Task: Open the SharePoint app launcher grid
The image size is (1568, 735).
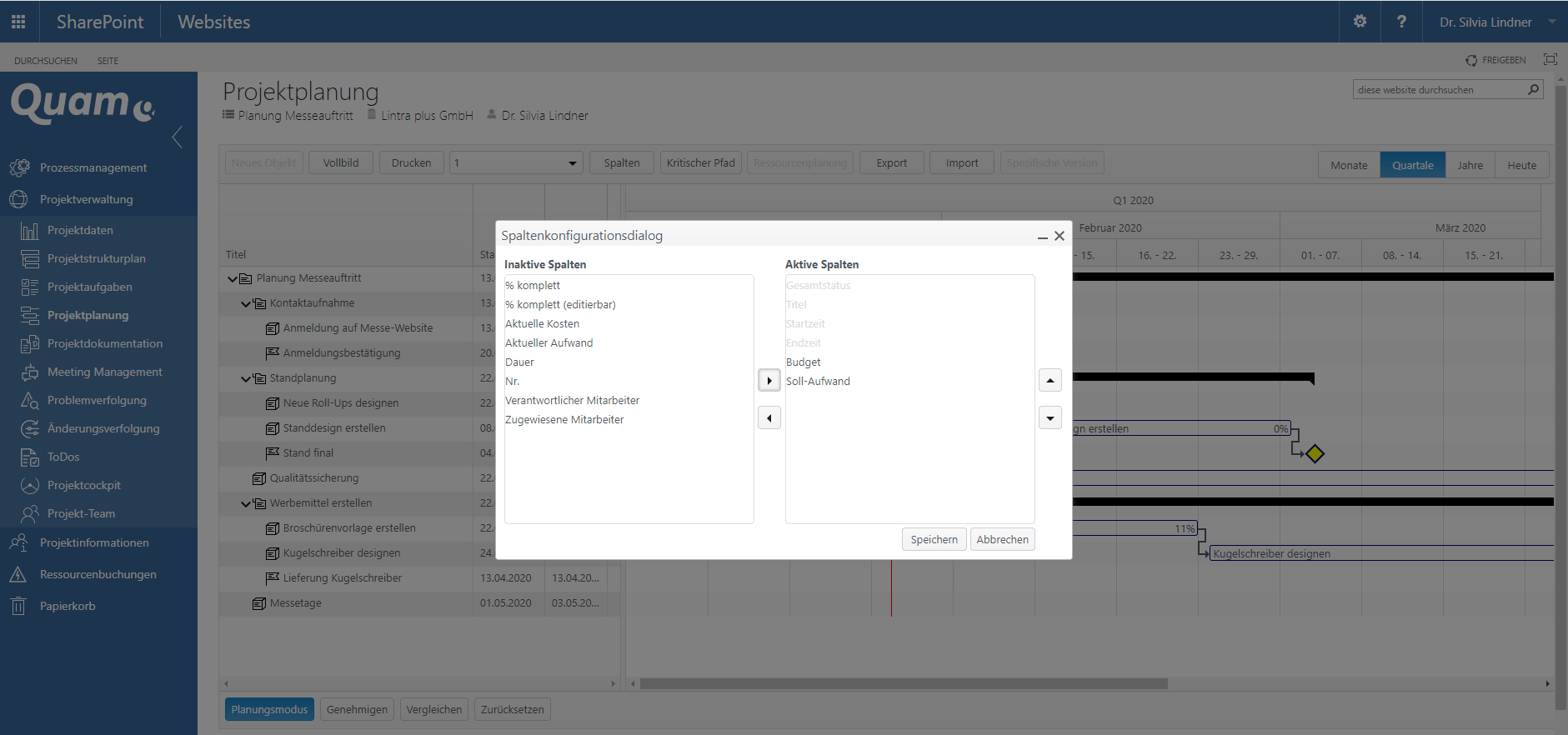Action: pyautogui.click(x=18, y=22)
